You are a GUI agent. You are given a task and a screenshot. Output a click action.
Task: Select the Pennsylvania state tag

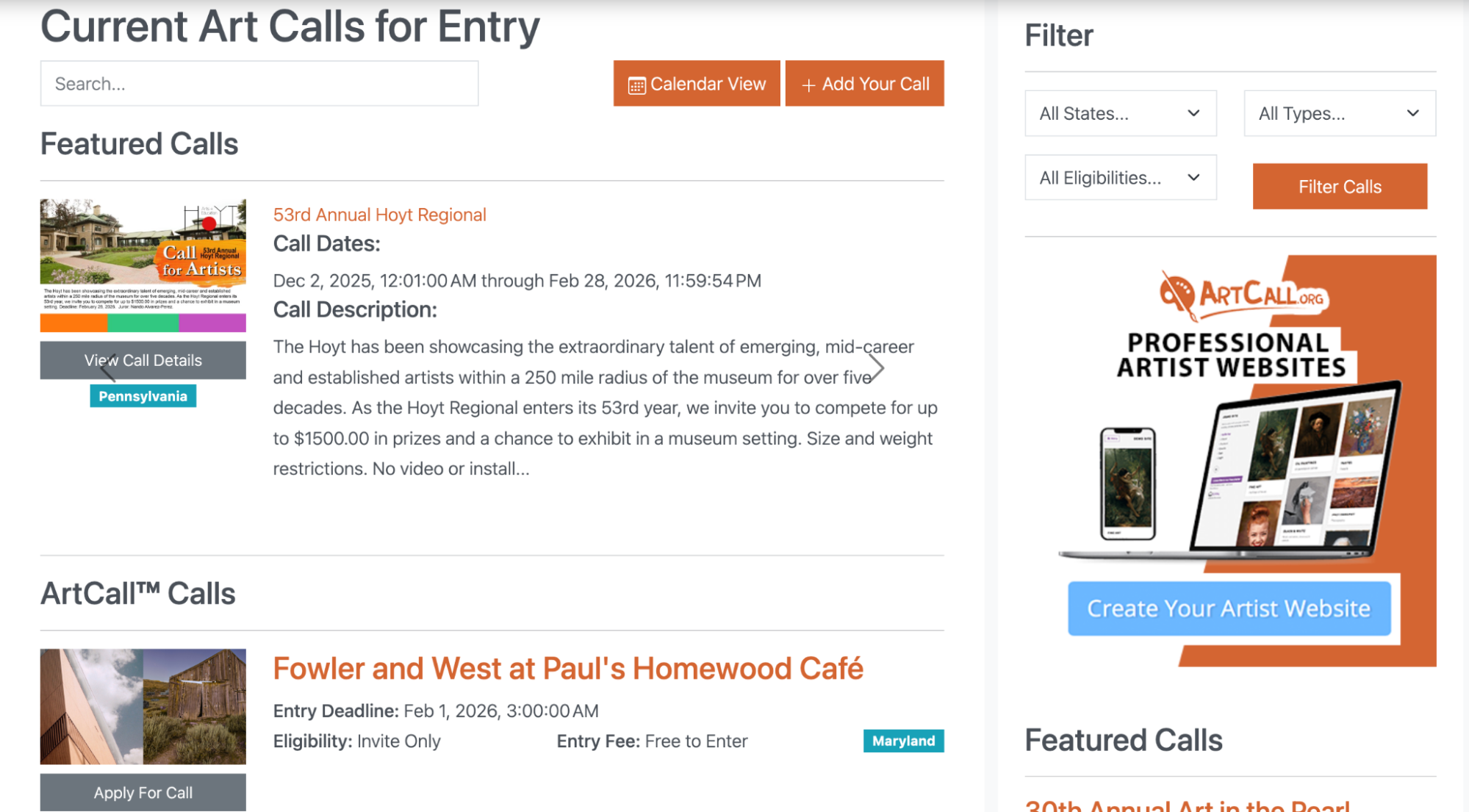pos(143,395)
